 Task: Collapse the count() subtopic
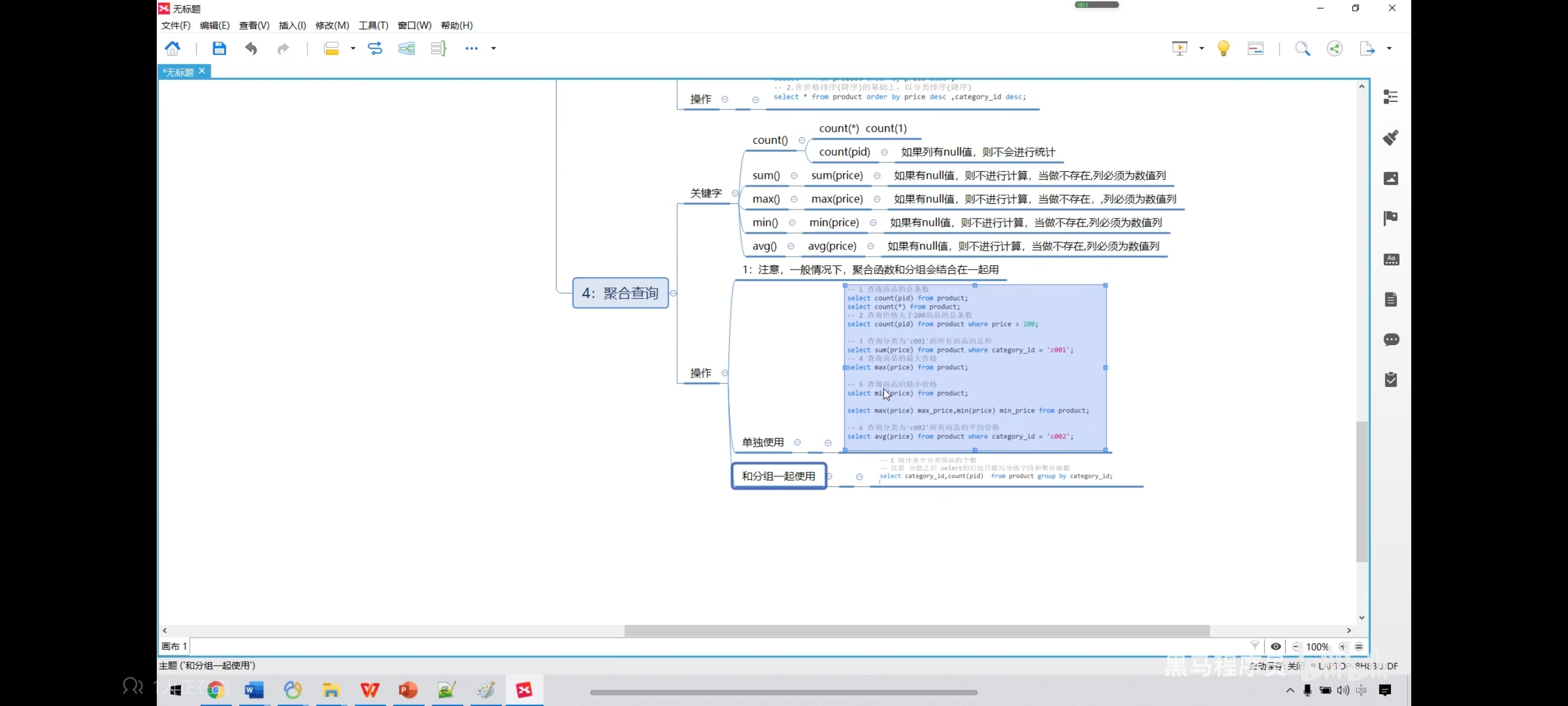click(802, 140)
